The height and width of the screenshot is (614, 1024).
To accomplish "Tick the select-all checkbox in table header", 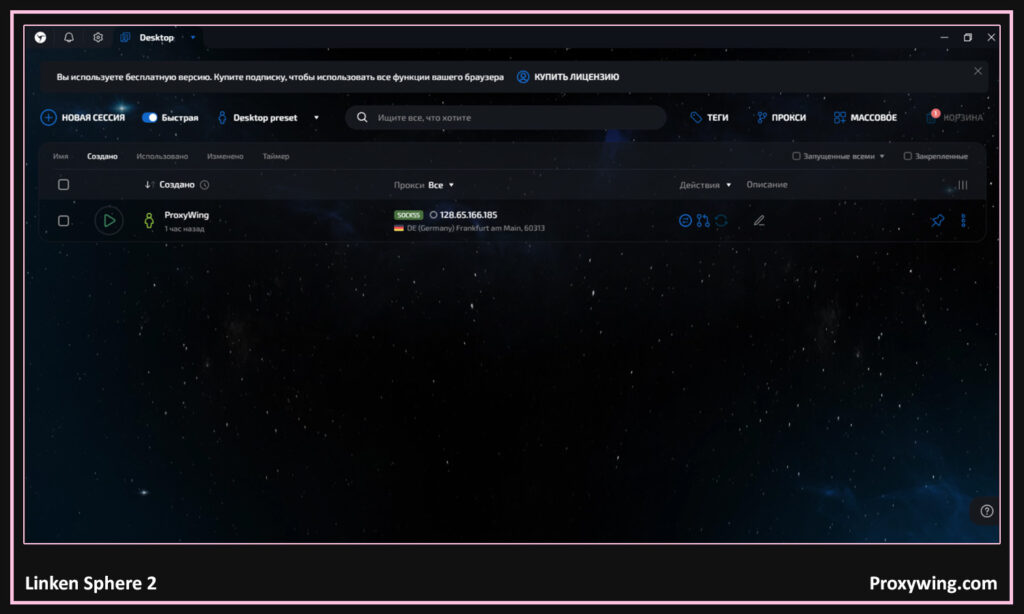I will coord(64,185).
